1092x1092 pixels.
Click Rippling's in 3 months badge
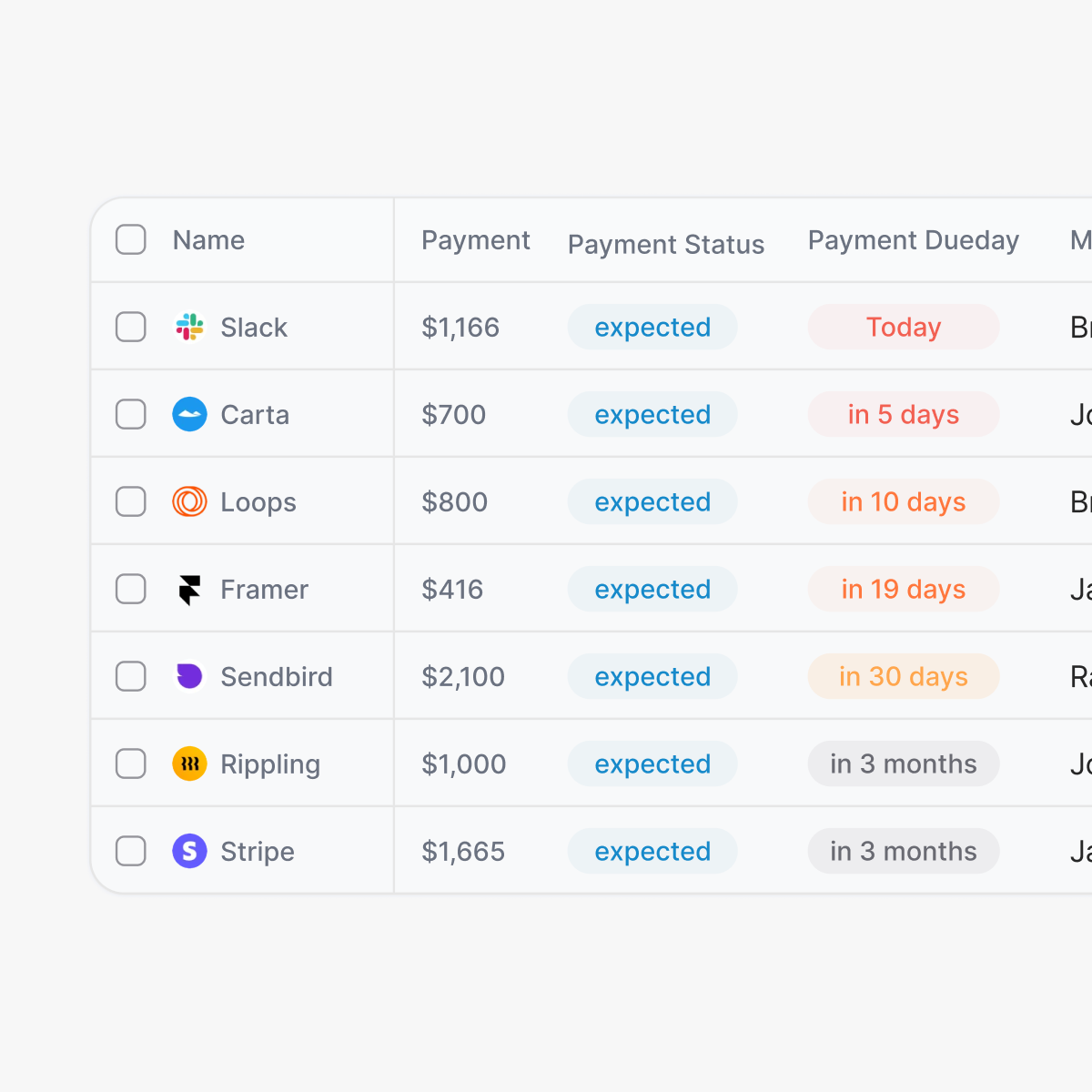tap(903, 763)
